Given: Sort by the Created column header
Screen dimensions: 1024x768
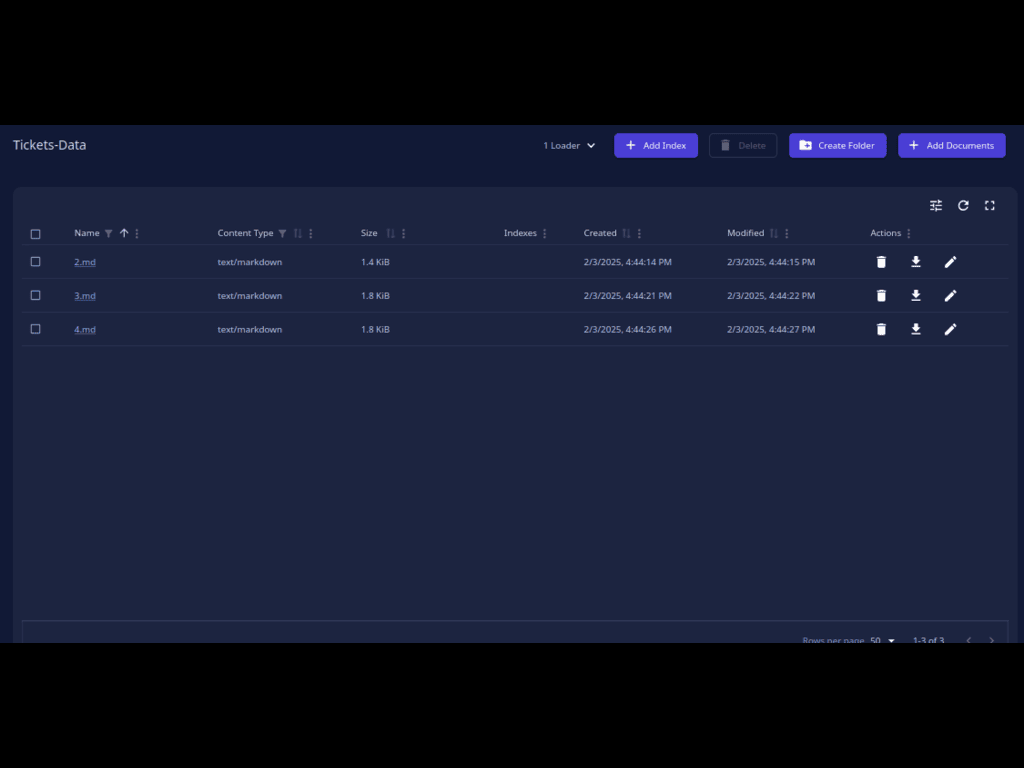Looking at the screenshot, I should click(x=600, y=233).
